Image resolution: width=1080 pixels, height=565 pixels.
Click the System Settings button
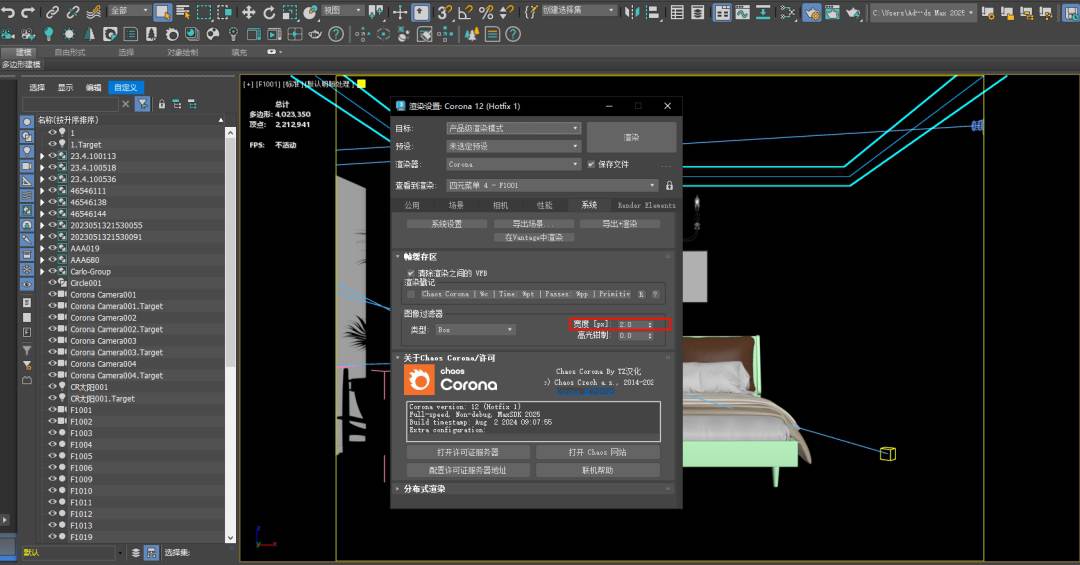(x=446, y=224)
